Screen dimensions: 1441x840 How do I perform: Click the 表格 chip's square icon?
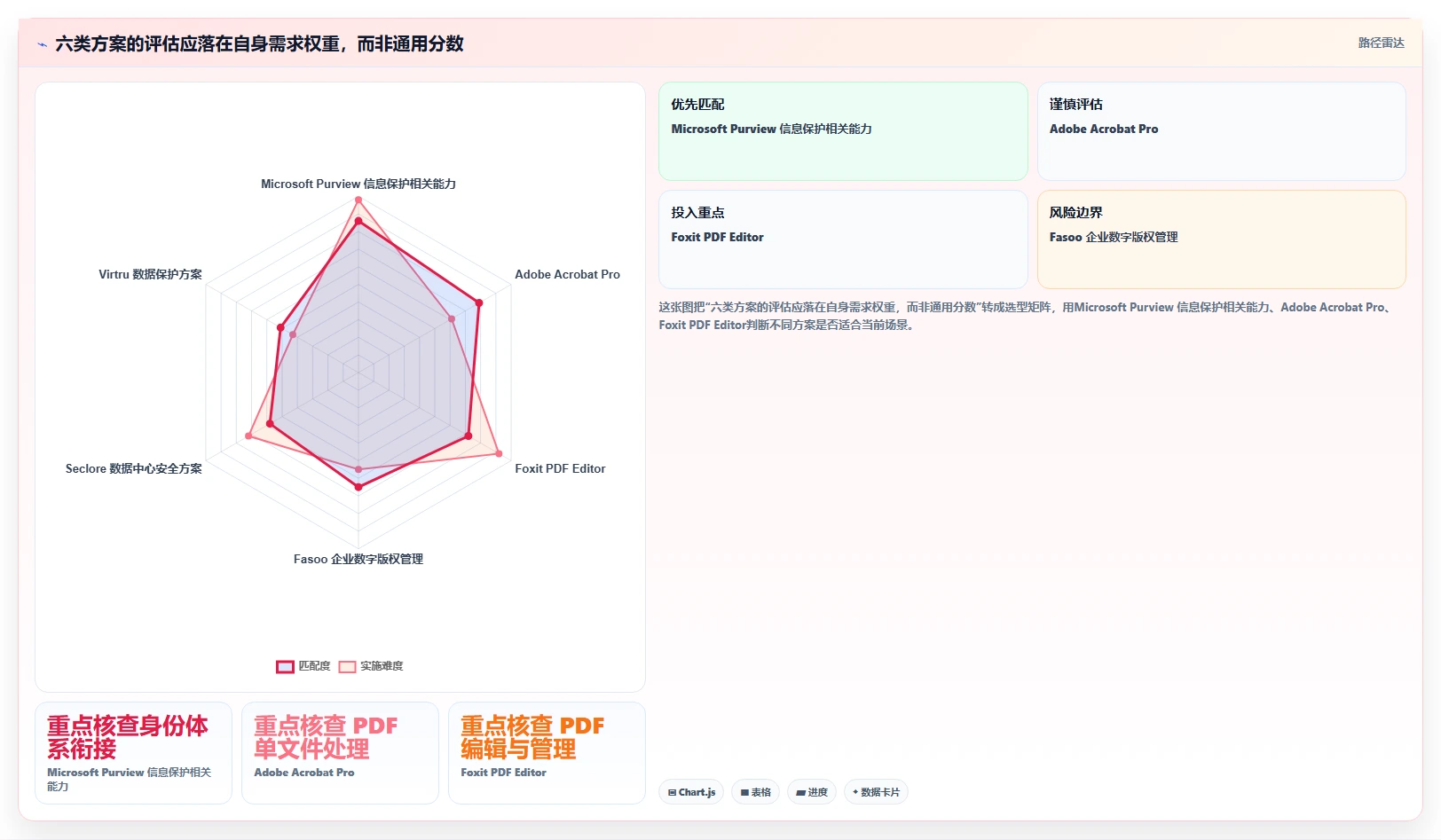click(x=744, y=792)
